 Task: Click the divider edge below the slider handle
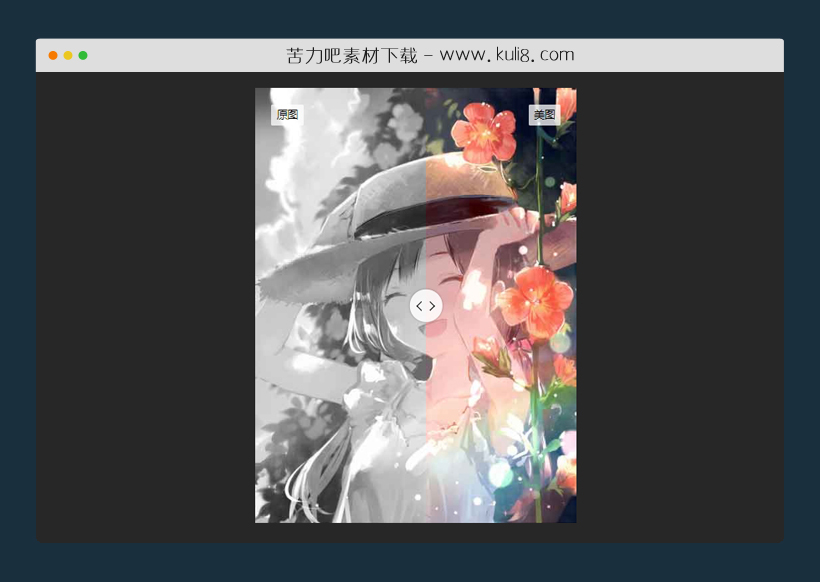pyautogui.click(x=426, y=420)
